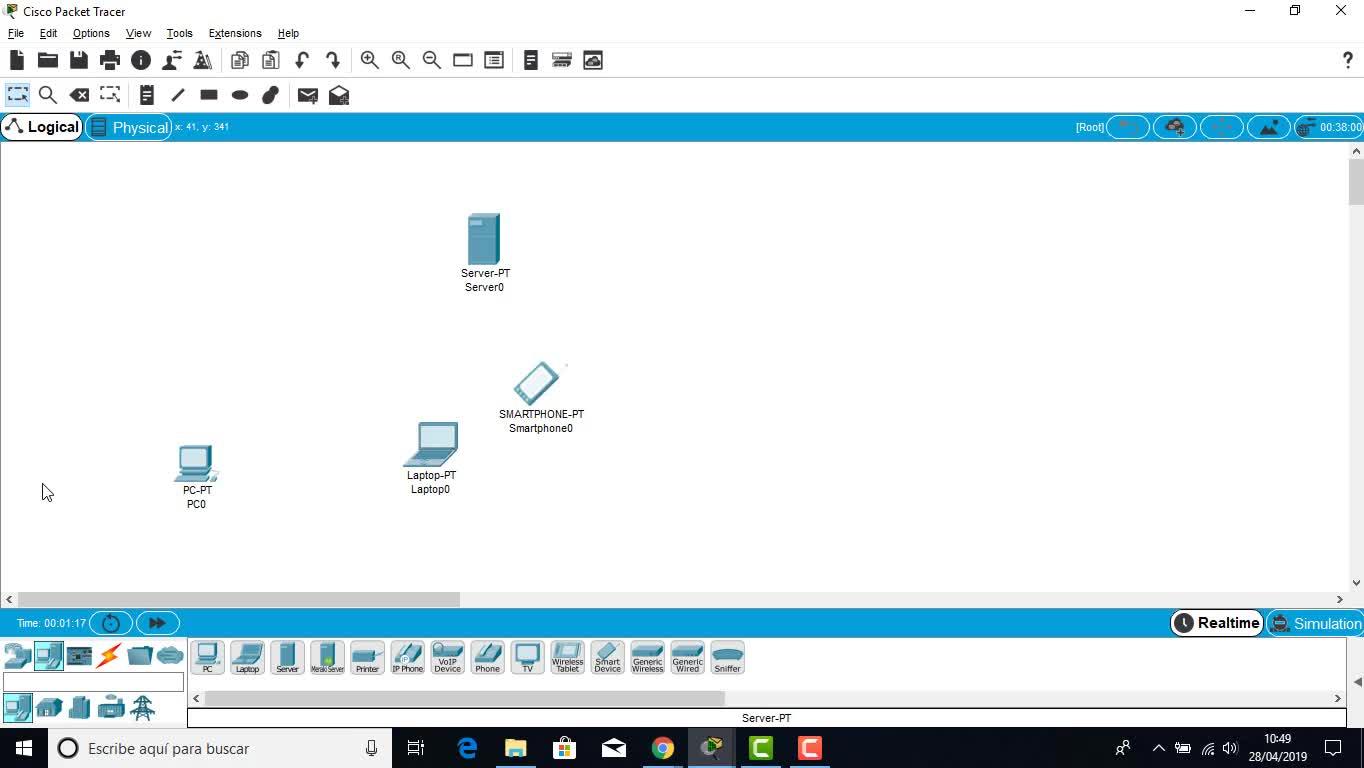Pick the IP Phone from palette

[x=407, y=657]
